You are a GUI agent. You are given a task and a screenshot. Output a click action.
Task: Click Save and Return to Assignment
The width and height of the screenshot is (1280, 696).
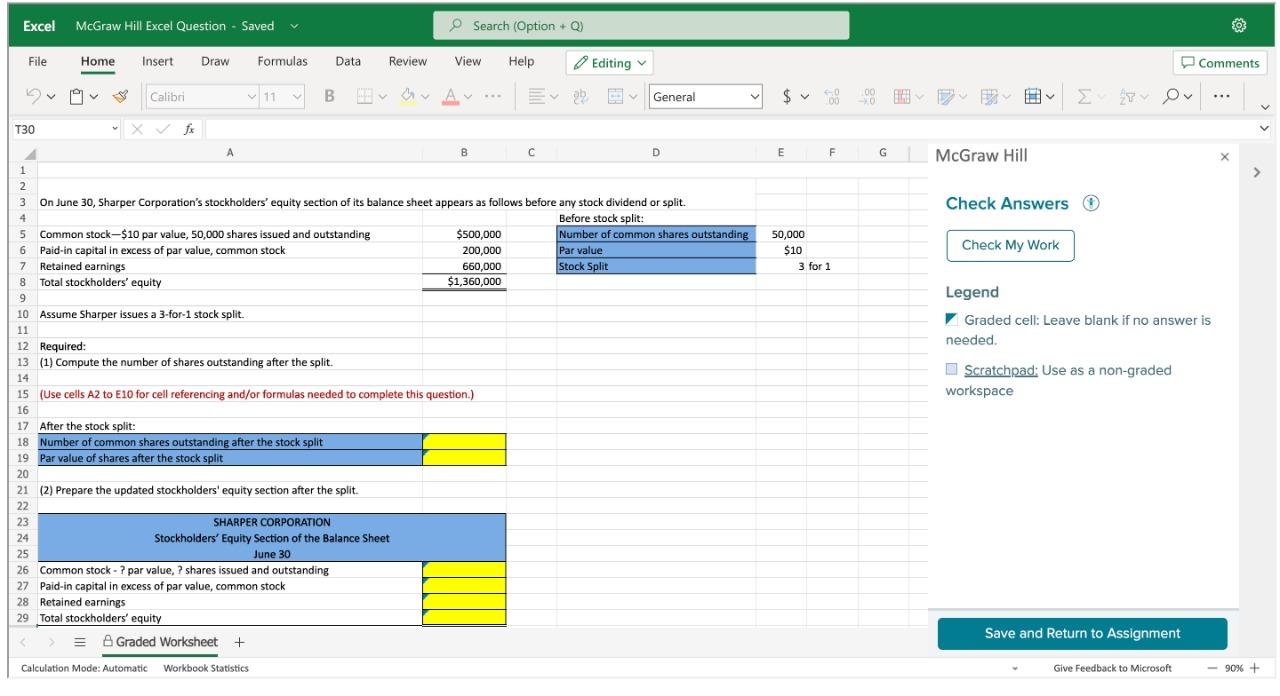(1082, 634)
